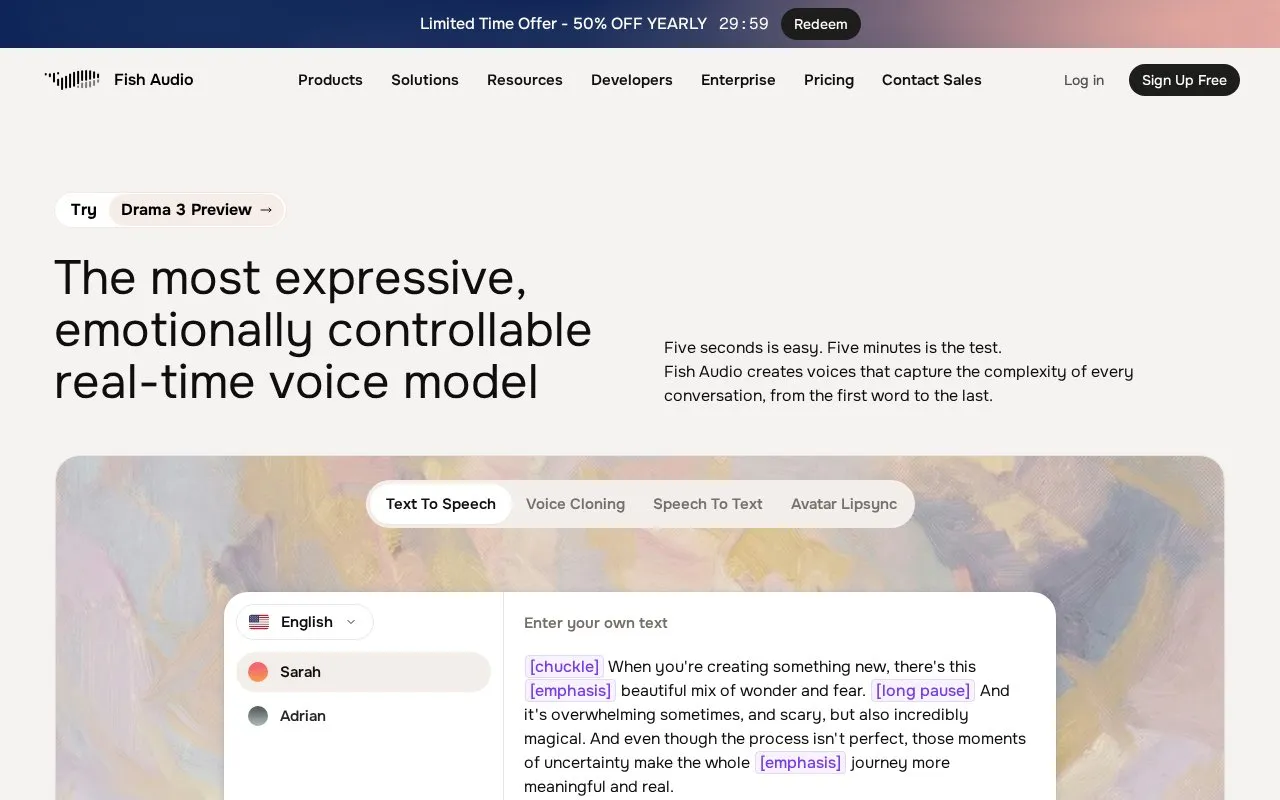Click the [long pause] tag in the text
Screen dimensions: 1280x800
[x=923, y=691]
